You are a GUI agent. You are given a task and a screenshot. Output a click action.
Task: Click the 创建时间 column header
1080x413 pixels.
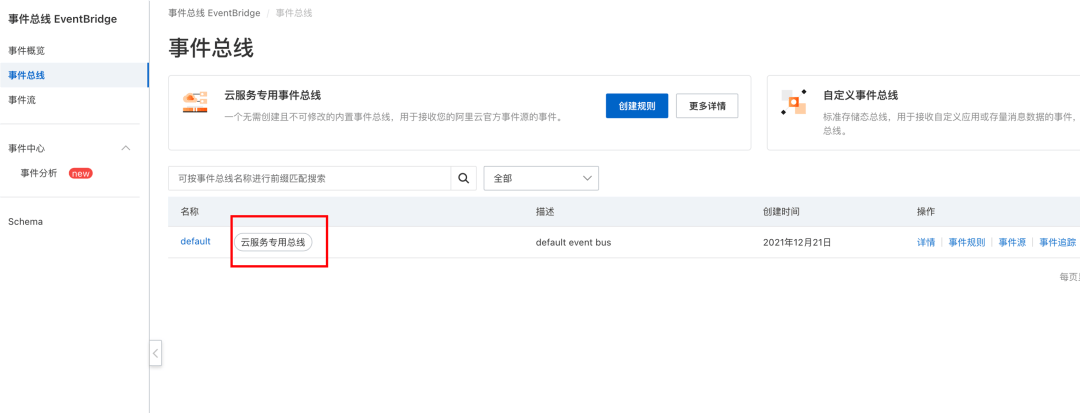(x=781, y=212)
